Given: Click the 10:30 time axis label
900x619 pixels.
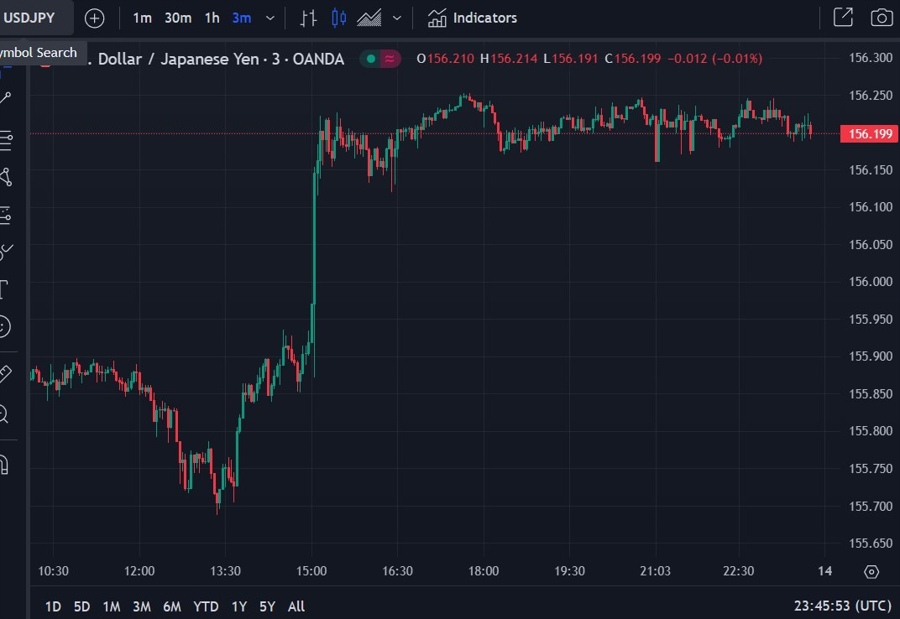Looking at the screenshot, I should [53, 571].
